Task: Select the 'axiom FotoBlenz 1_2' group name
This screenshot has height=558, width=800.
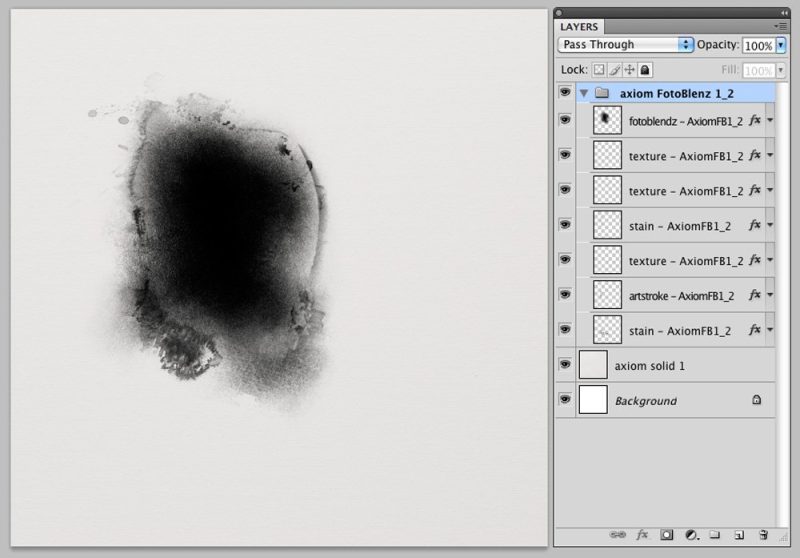Action: pyautogui.click(x=677, y=94)
